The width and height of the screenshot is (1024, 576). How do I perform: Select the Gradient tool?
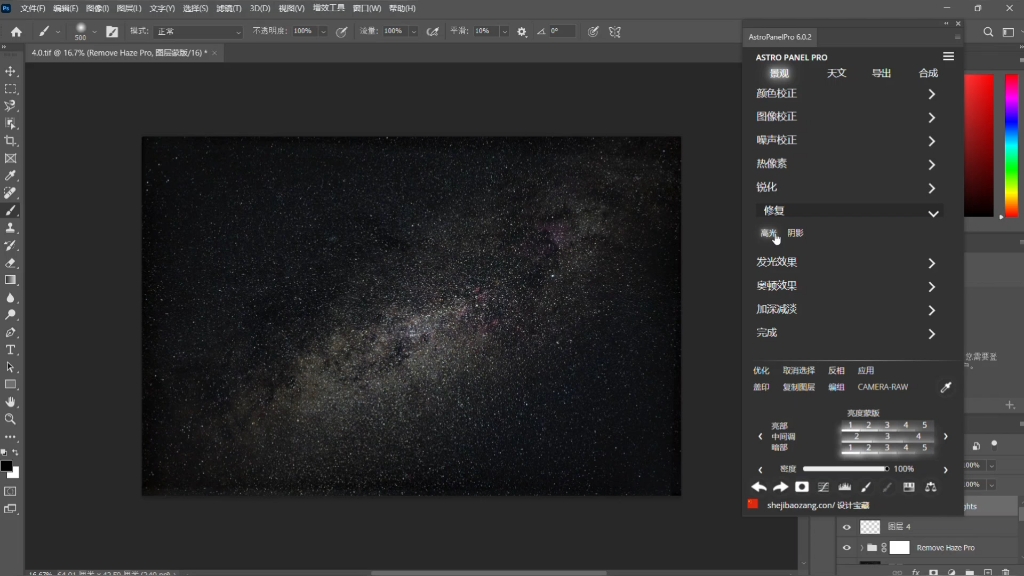pos(10,280)
